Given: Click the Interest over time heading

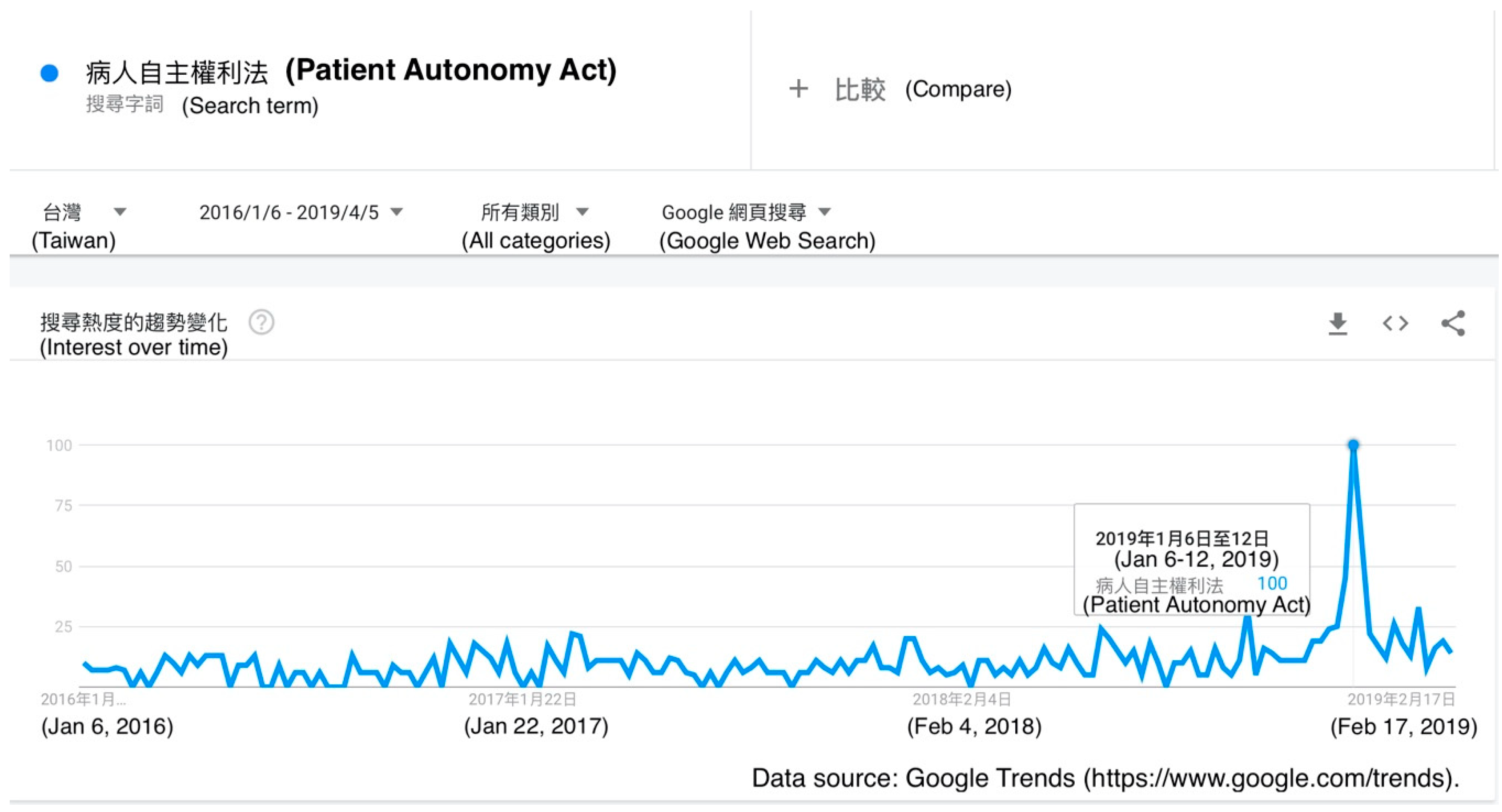Looking at the screenshot, I should point(134,322).
